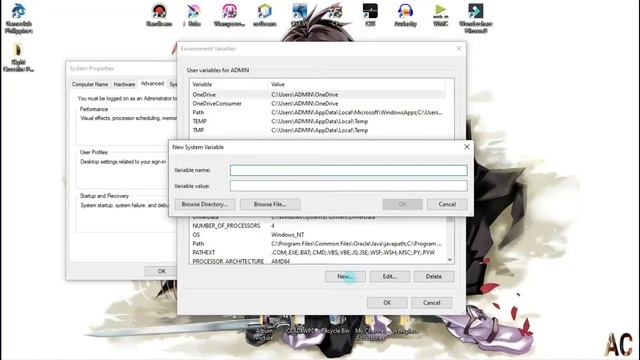Select the PROCESSOR_ARCHITECTURE system variable

pyautogui.click(x=318, y=261)
